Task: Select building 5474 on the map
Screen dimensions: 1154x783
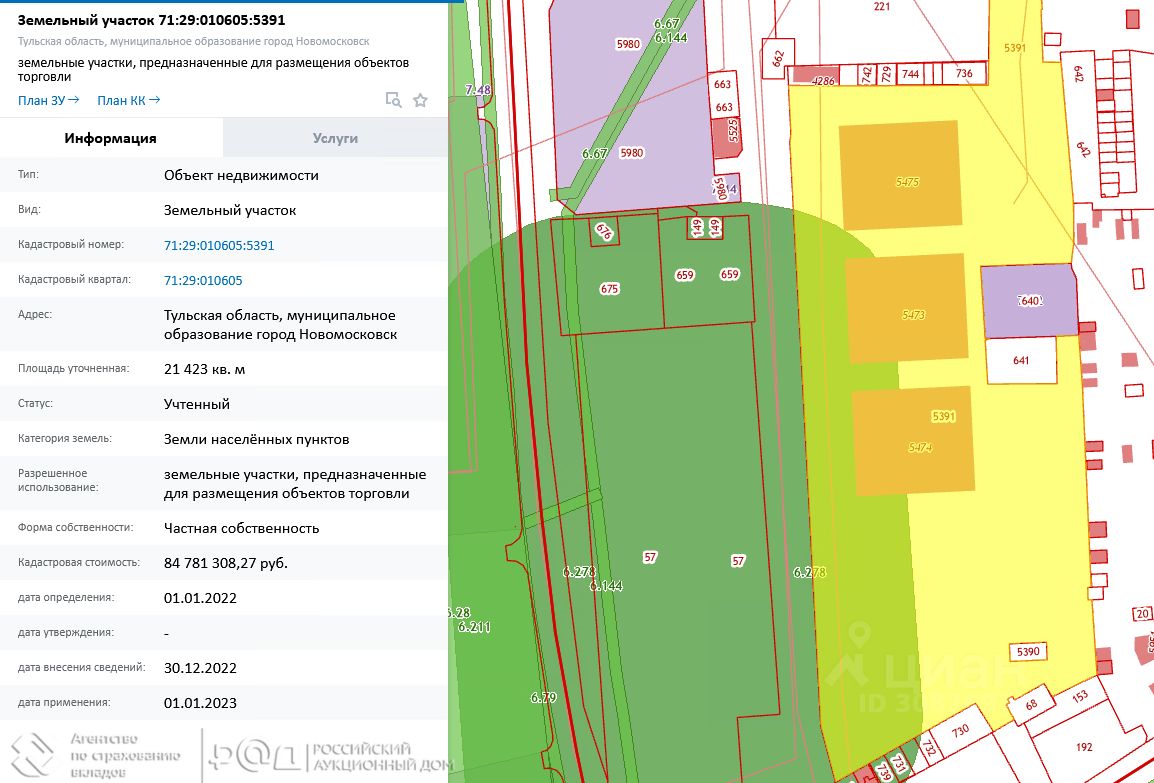Action: pos(913,442)
